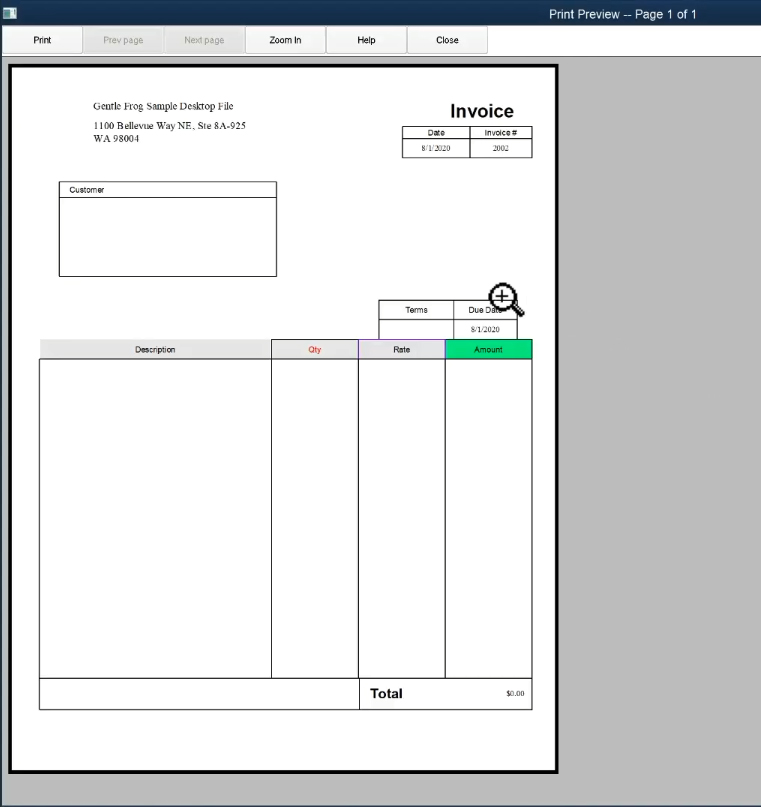The image size is (761, 807).
Task: Click the Total label
Action: [386, 694]
